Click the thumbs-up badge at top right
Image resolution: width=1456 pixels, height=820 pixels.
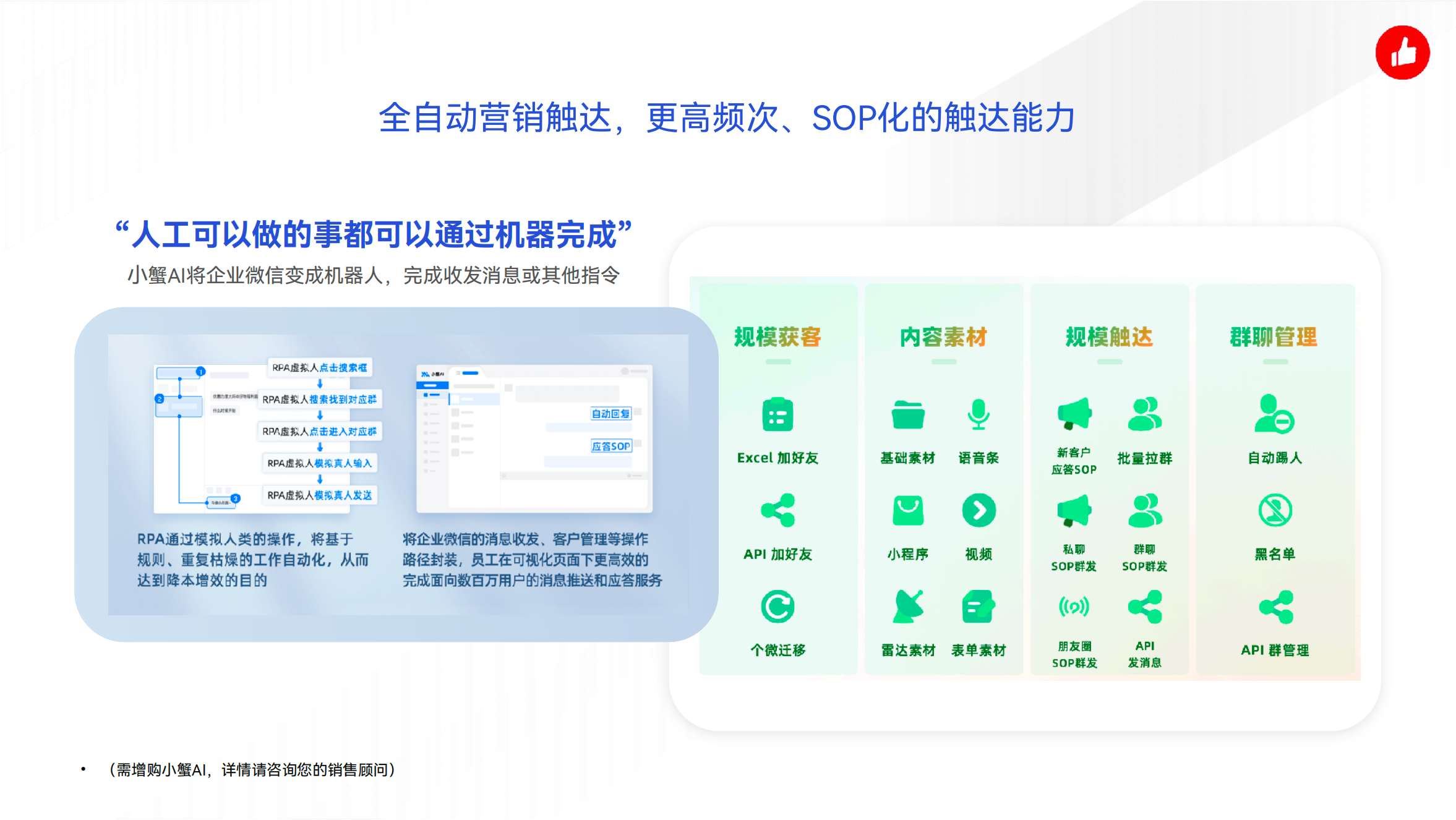(1402, 53)
